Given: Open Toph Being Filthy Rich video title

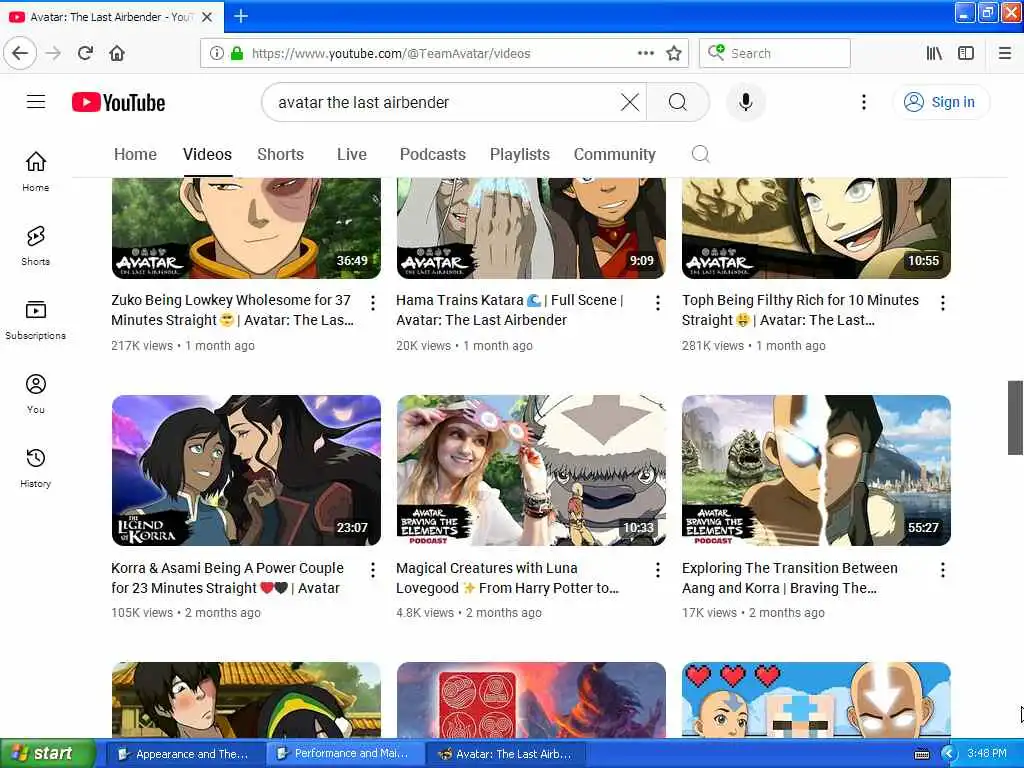Looking at the screenshot, I should click(800, 310).
